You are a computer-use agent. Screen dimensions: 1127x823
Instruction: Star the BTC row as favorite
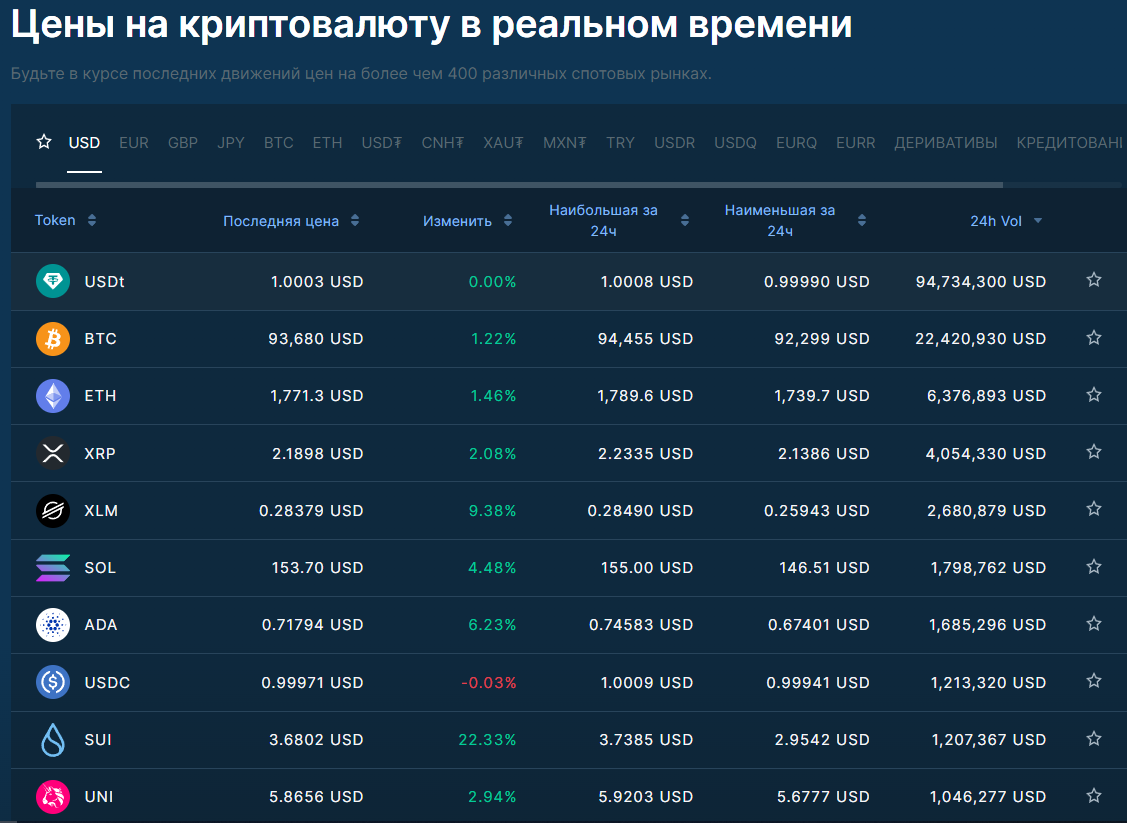point(1094,337)
